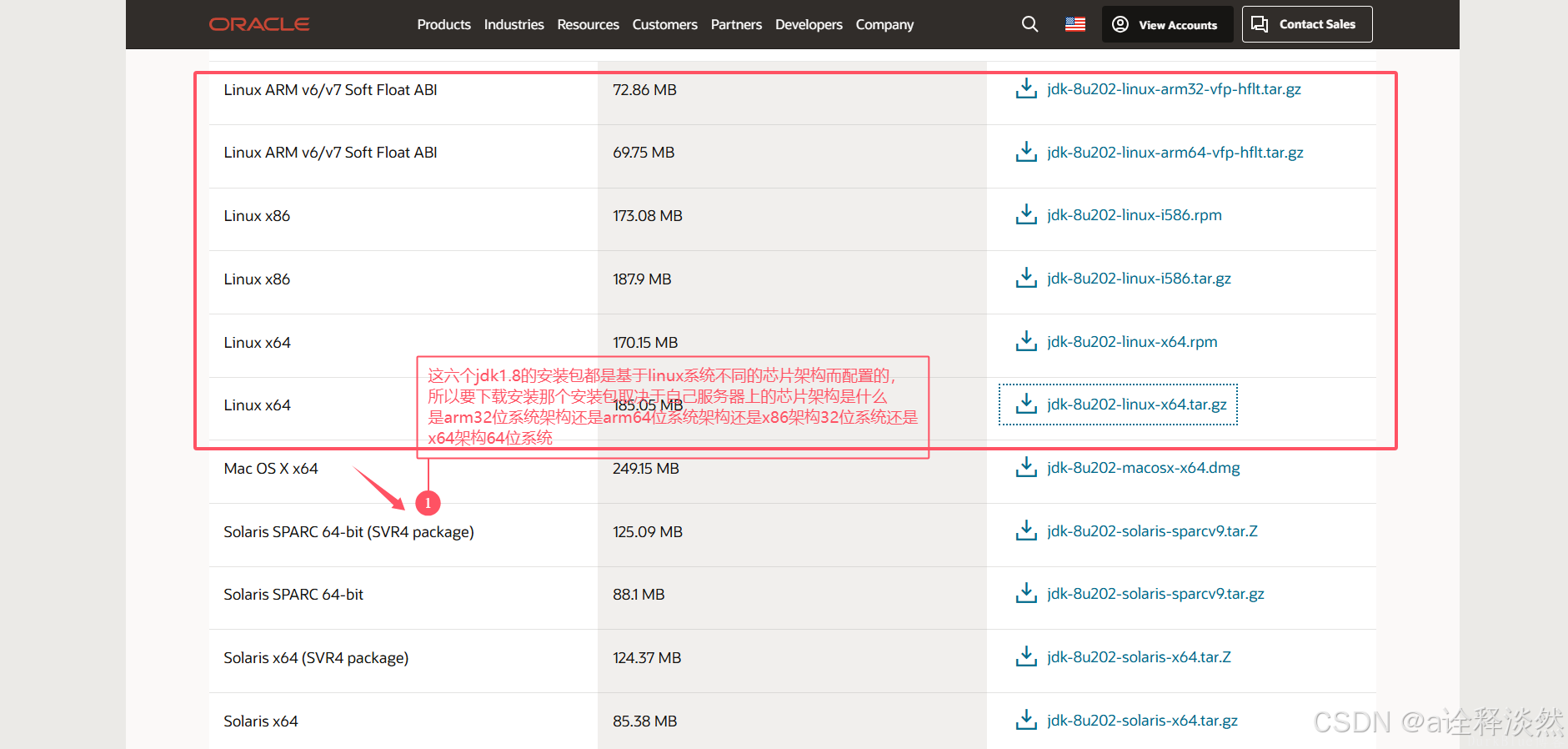Click Linux ARM label in the 69.75 MB row
This screenshot has height=749, width=1568.
(330, 153)
